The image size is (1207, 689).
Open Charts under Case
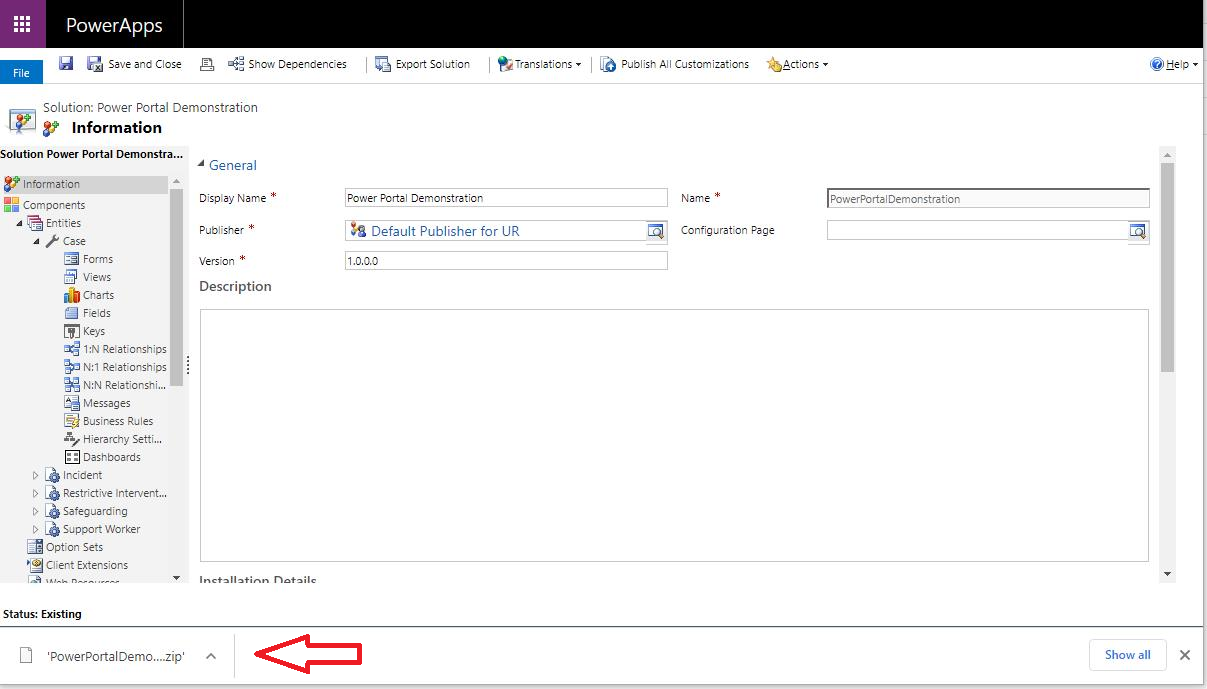pos(98,295)
